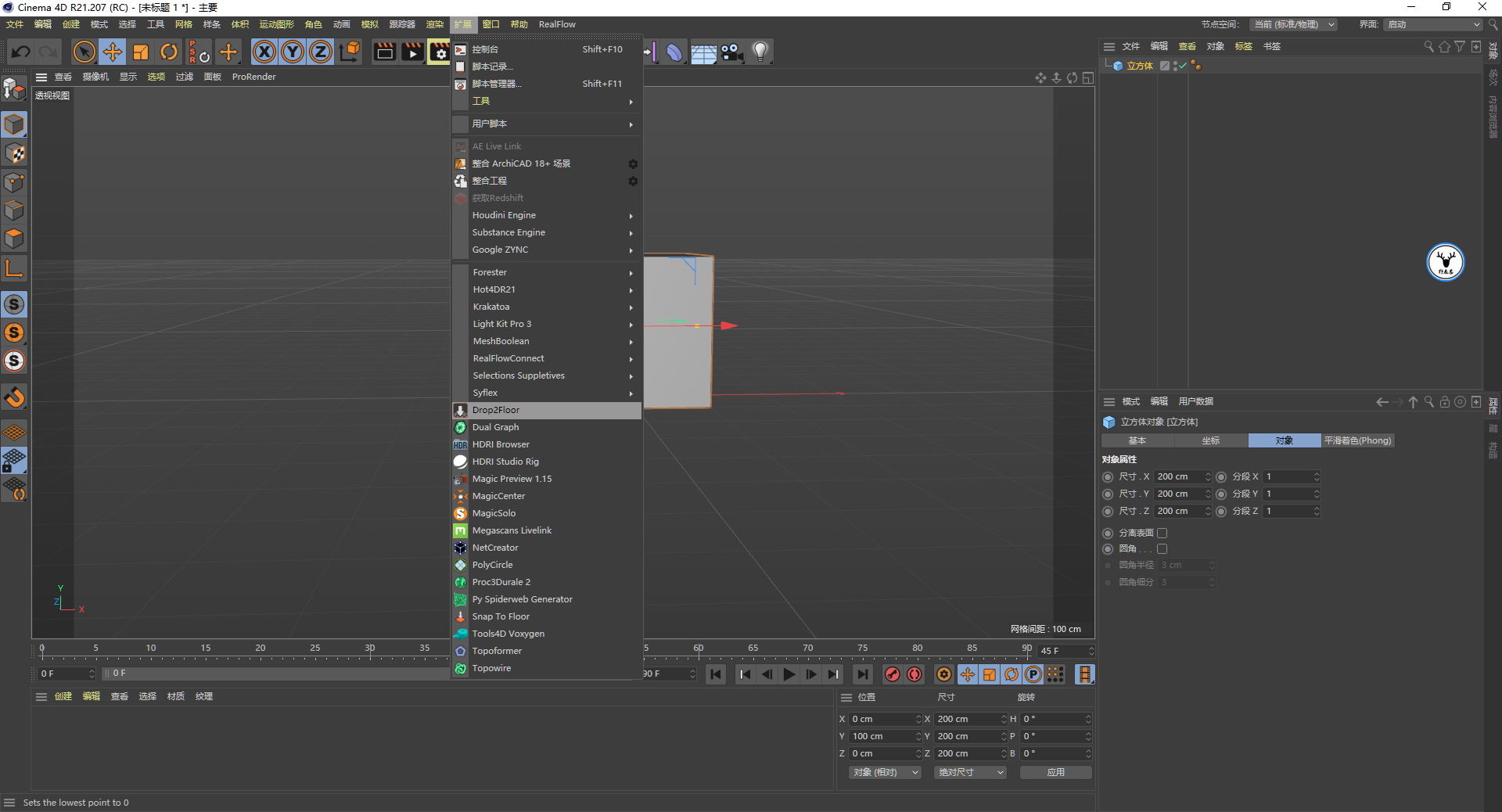1502x812 pixels.
Task: Add a light bulb object
Action: coord(760,52)
